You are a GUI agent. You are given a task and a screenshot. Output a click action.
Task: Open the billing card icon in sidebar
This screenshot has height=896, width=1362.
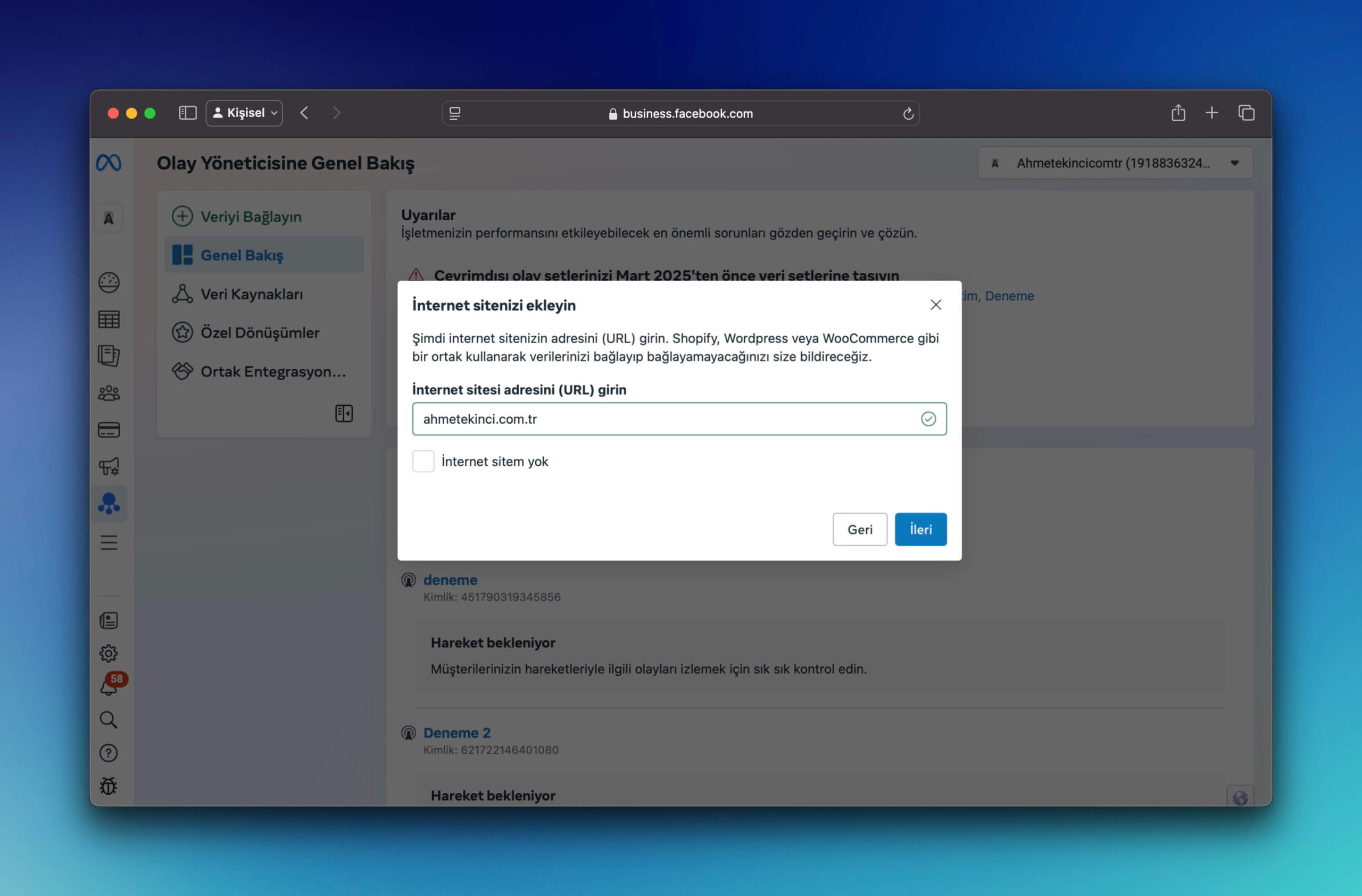(x=109, y=430)
